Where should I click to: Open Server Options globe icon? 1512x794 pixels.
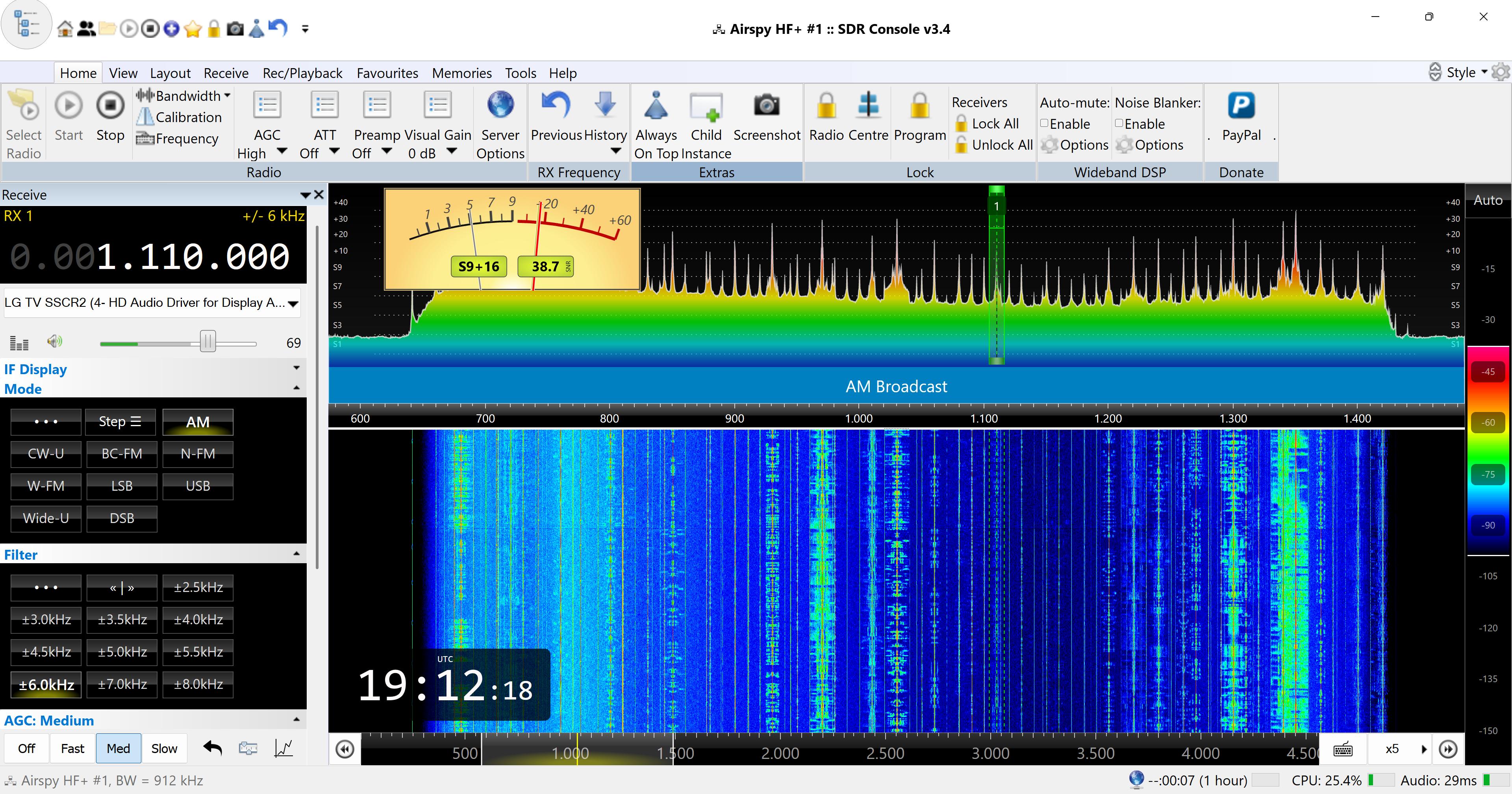[x=500, y=104]
